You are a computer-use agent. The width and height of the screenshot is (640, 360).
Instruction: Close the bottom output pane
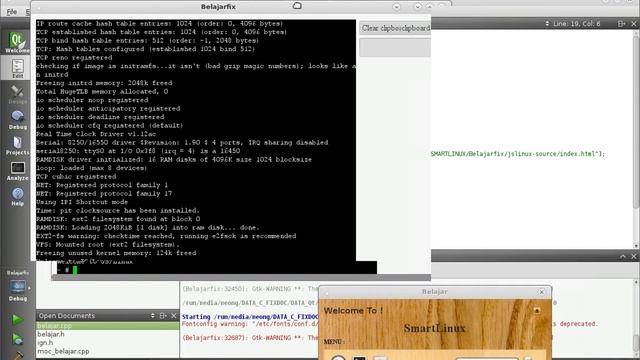[633, 256]
